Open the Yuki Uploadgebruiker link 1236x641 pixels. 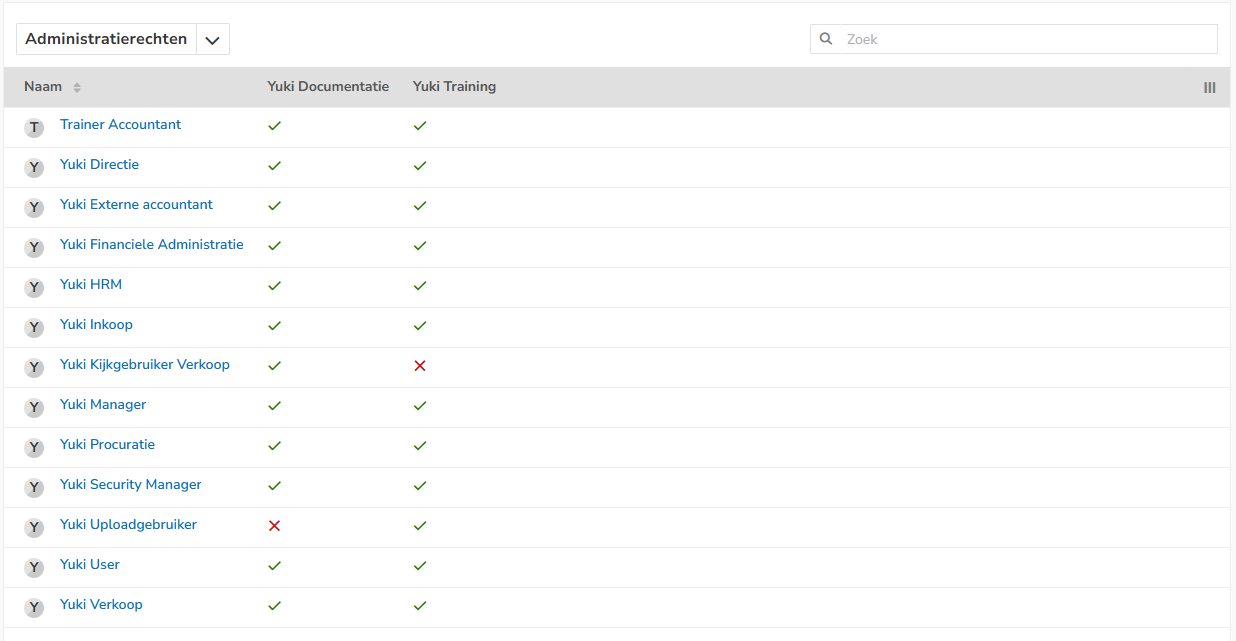point(128,525)
